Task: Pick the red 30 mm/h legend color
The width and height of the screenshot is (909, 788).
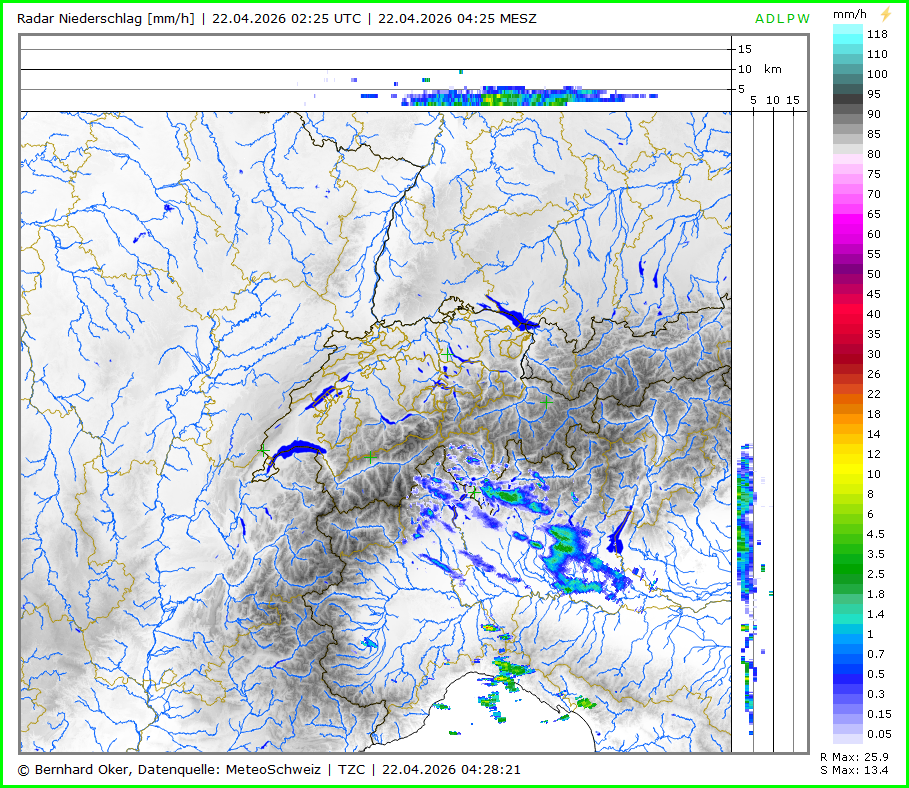Action: coord(848,354)
